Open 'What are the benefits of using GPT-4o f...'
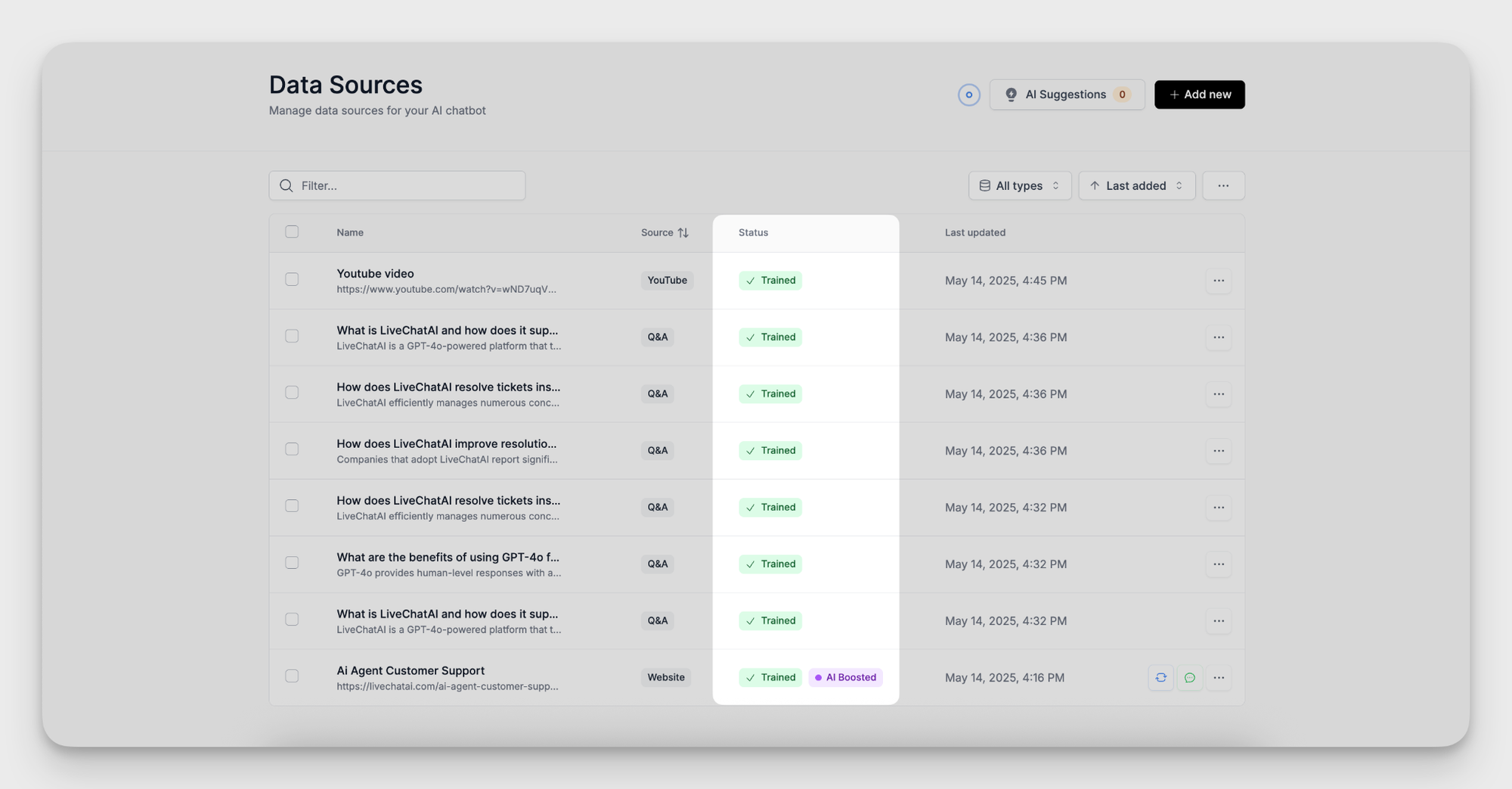1512x789 pixels. tap(448, 557)
